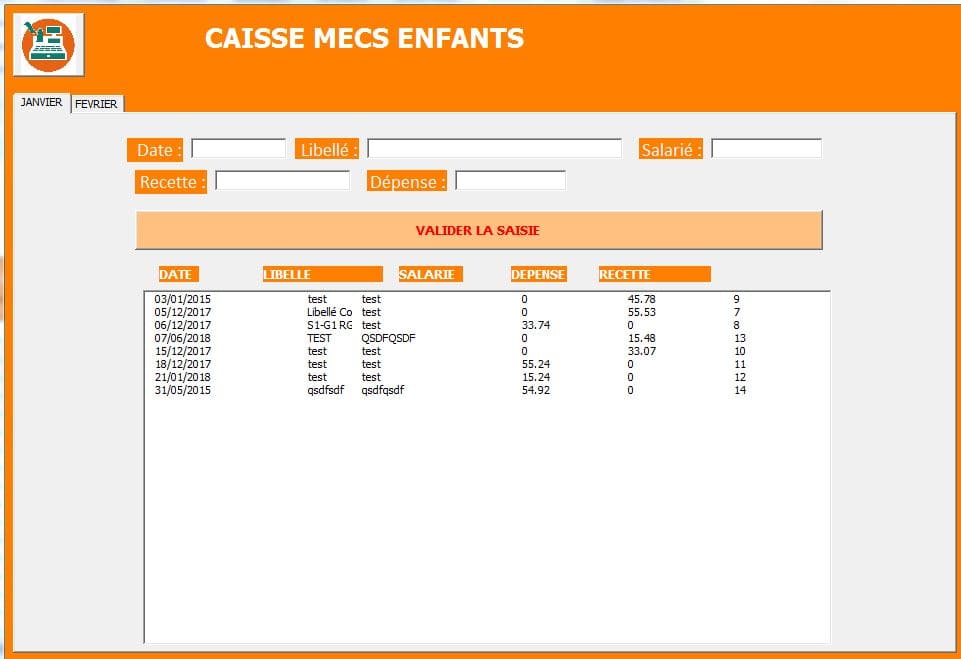
Task: Focus the Dépense input field
Action: [x=511, y=180]
